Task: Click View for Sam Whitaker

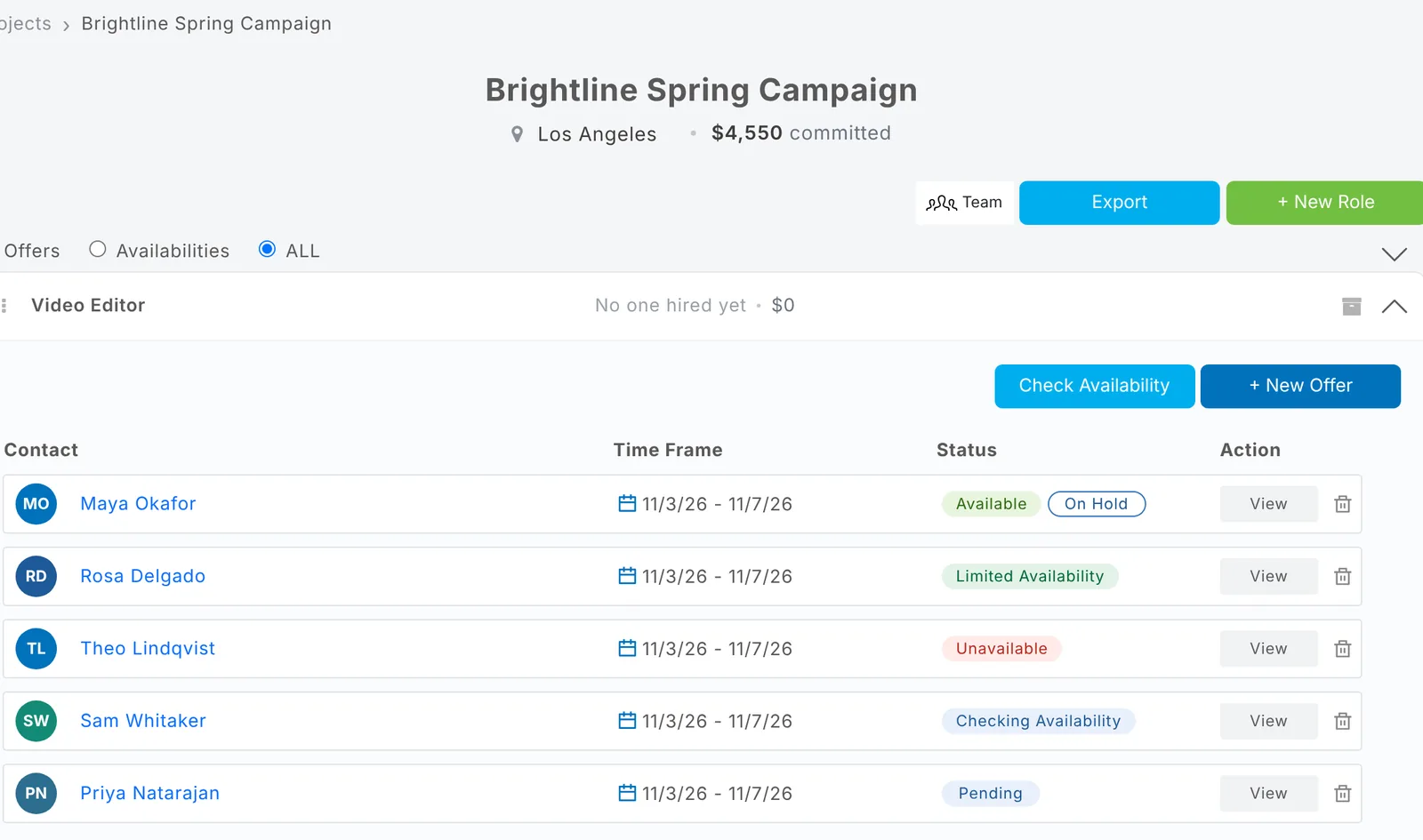Action: point(1268,721)
